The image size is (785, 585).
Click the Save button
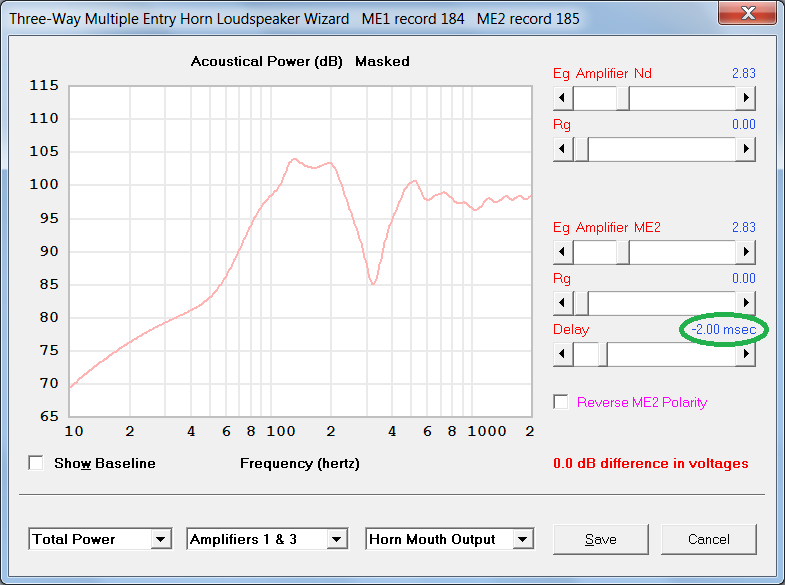click(601, 539)
